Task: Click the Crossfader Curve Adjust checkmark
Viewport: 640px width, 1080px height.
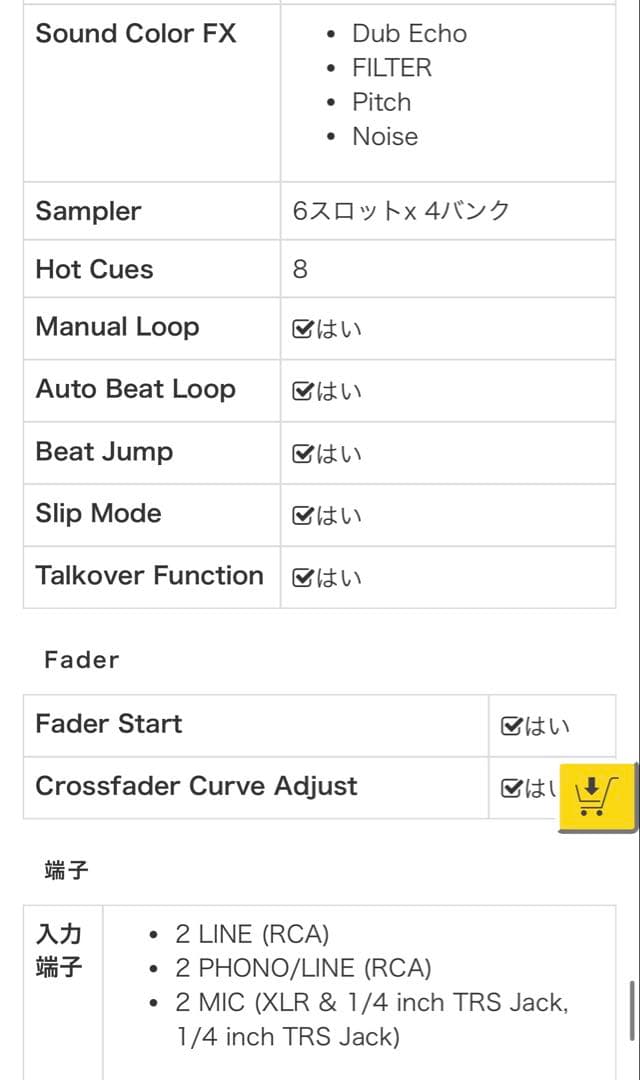Action: pyautogui.click(x=510, y=788)
